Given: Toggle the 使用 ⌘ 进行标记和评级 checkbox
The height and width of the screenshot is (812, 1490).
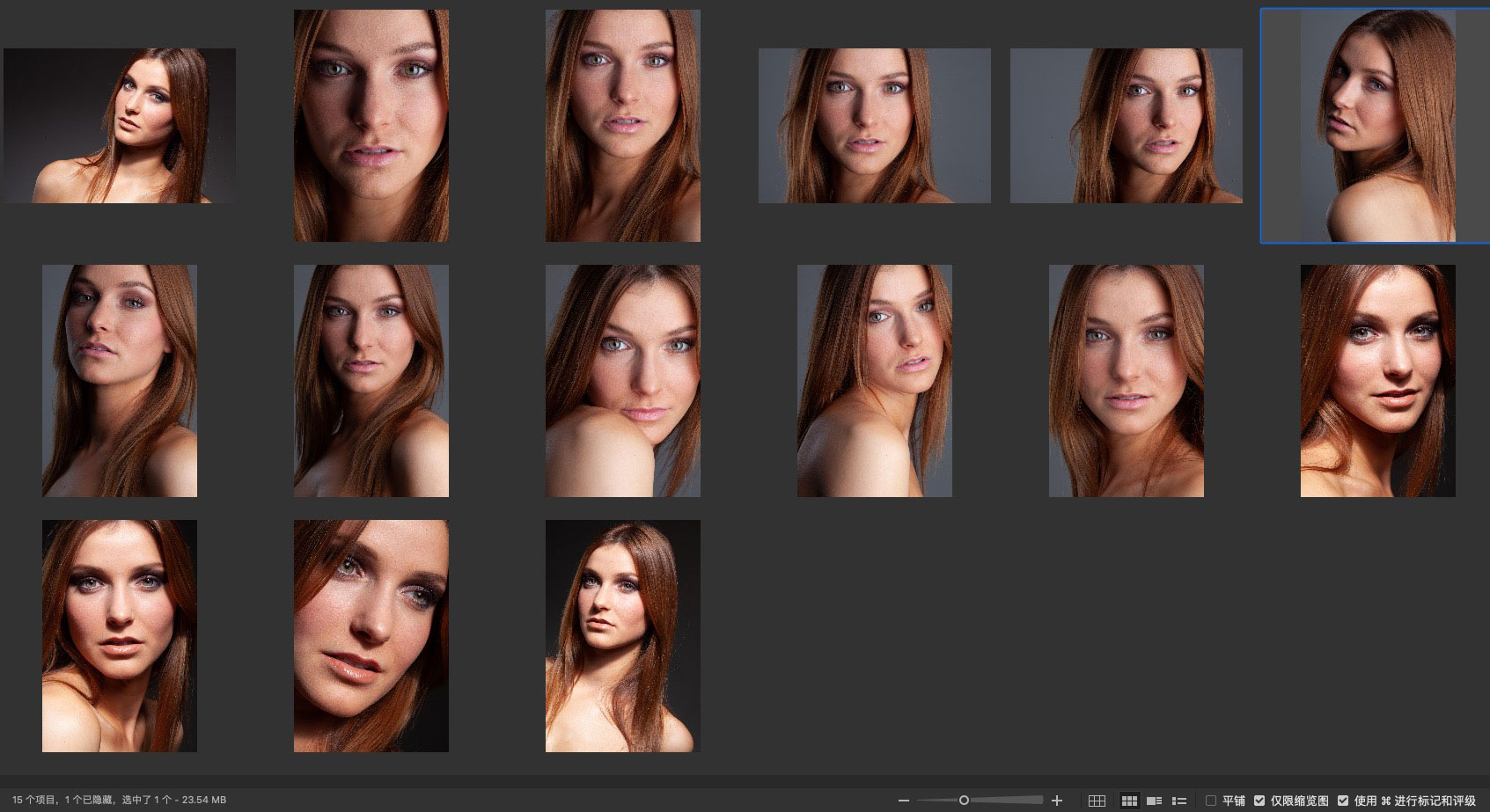Looking at the screenshot, I should [1343, 801].
